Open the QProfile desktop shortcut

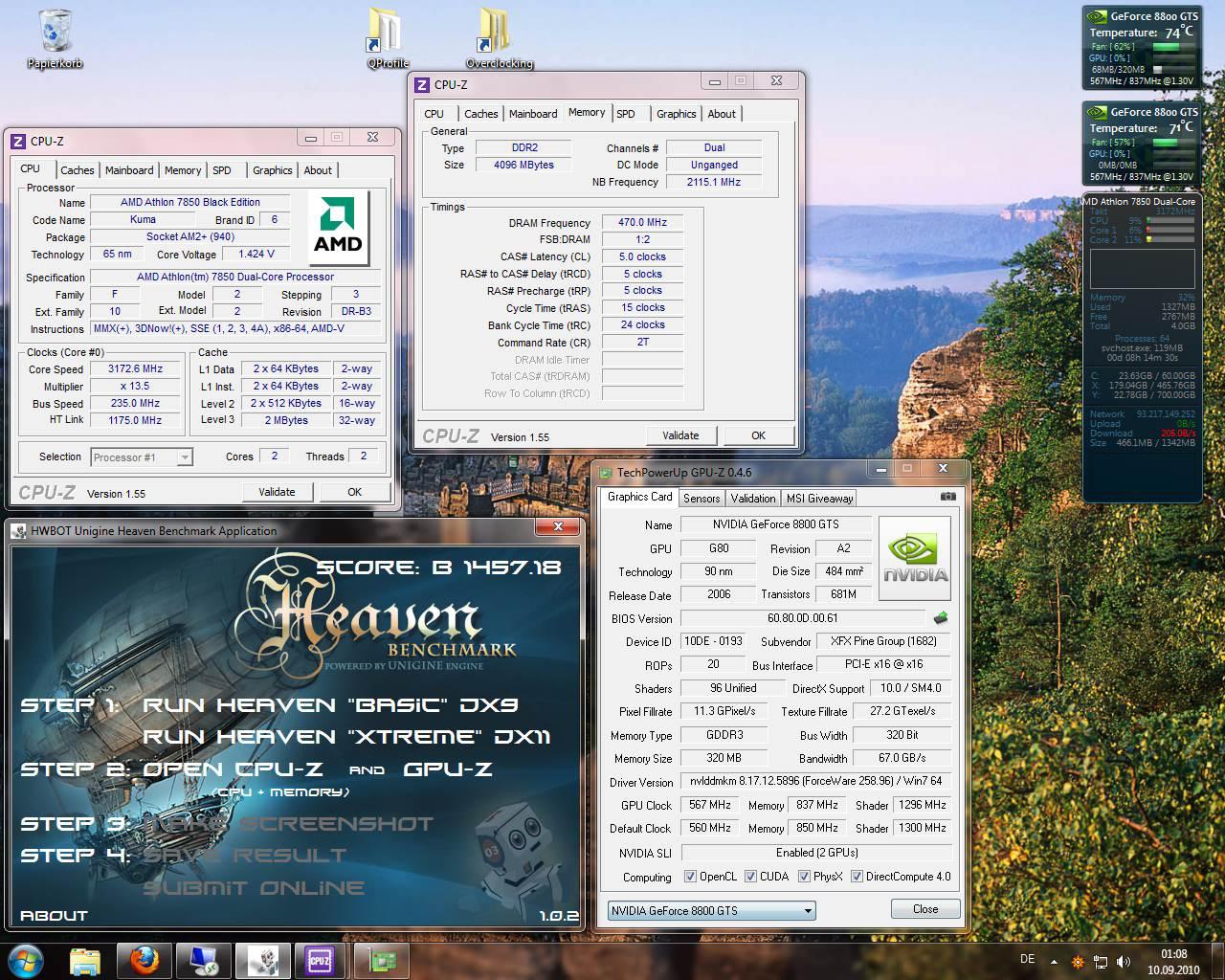388,39
